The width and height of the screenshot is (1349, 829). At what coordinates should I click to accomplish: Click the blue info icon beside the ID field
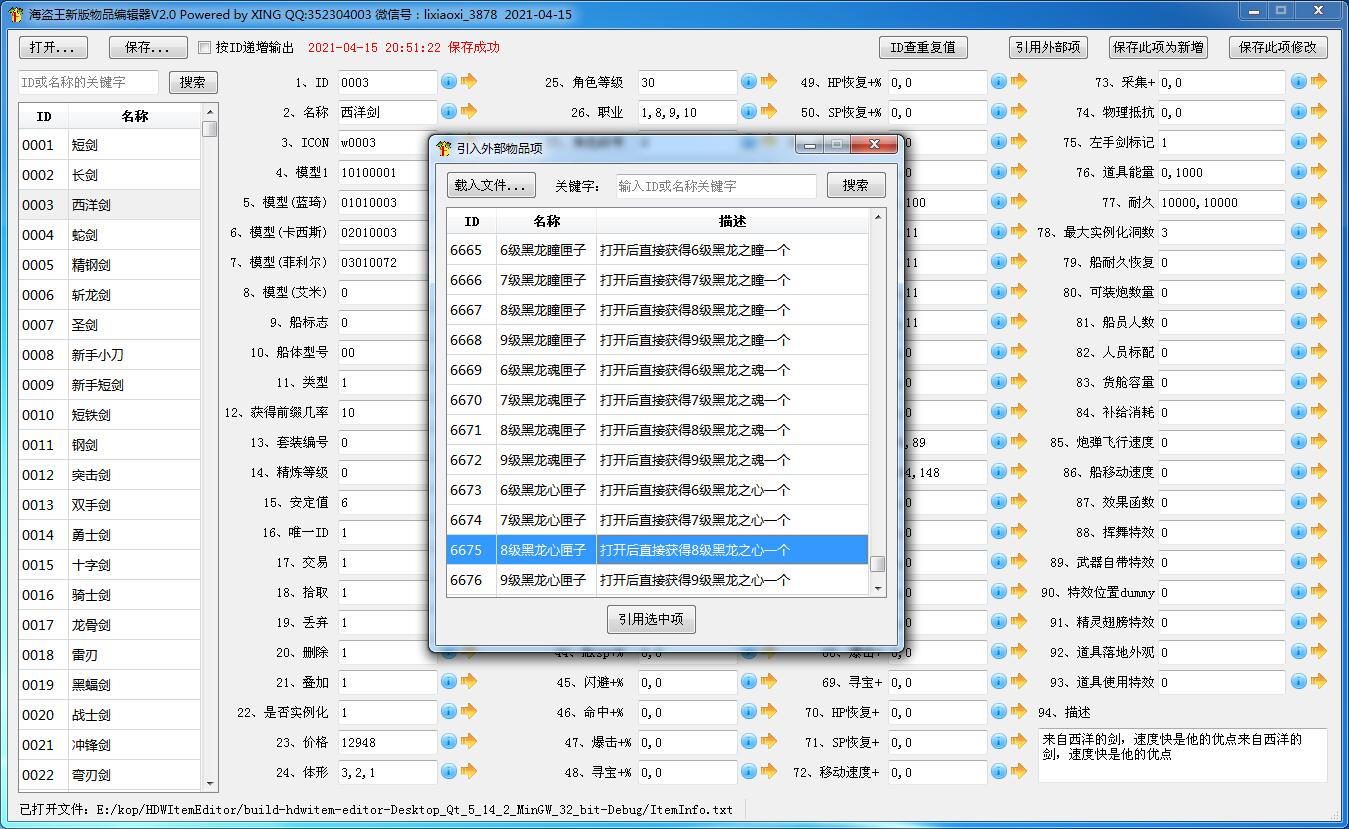449,82
